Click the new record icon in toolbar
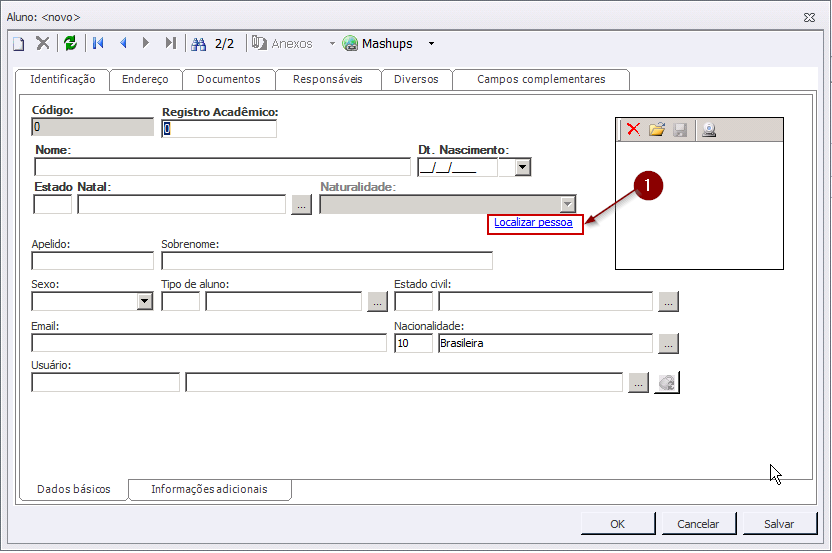This screenshot has width=832, height=553. click(18, 44)
